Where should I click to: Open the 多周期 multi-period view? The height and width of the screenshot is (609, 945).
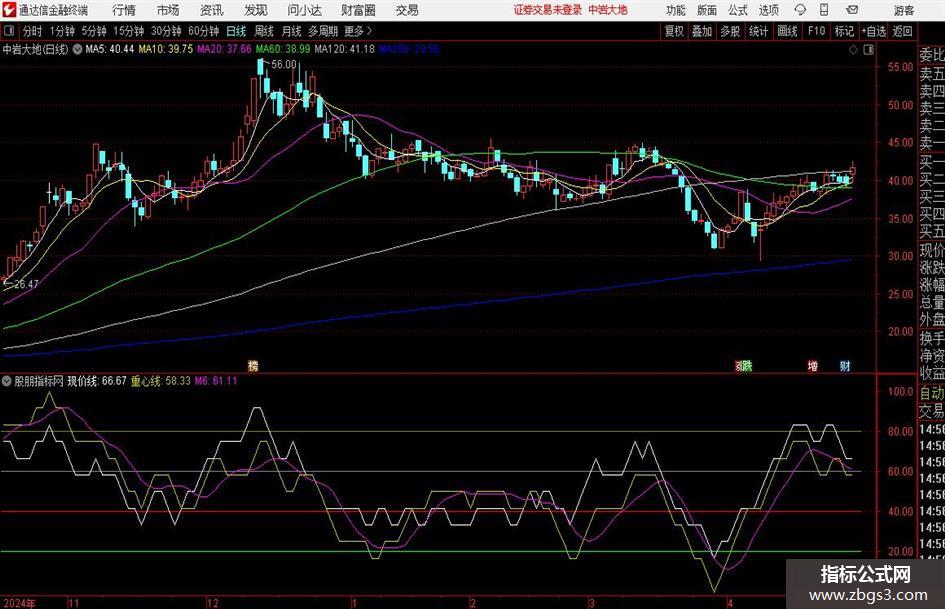click(x=323, y=31)
